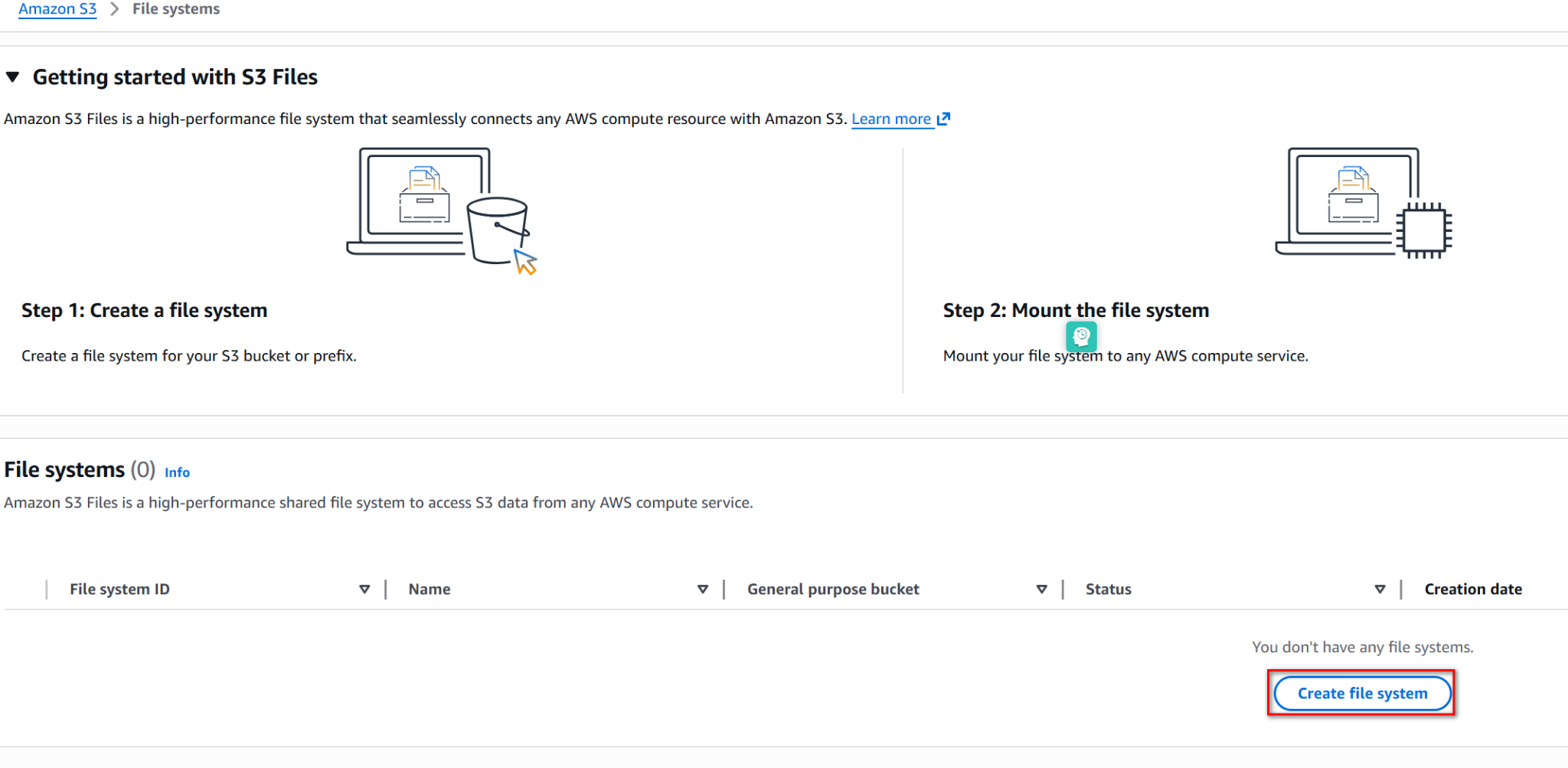
Task: Open the Amazon S3 breadcrumb link
Action: (x=57, y=9)
